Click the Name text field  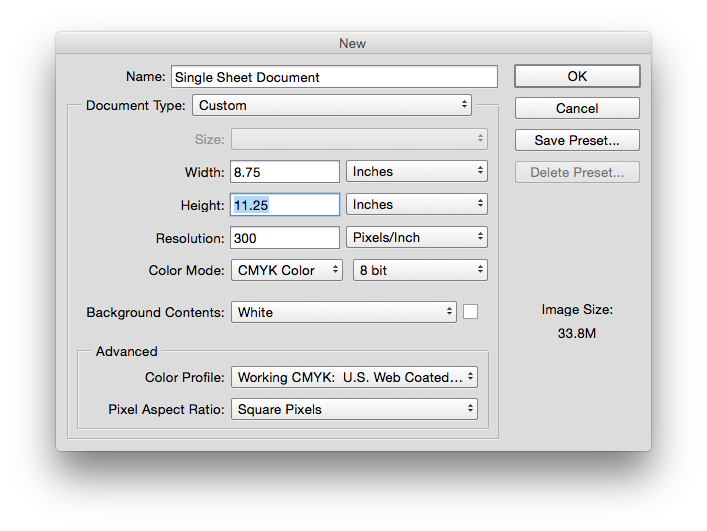pos(334,77)
